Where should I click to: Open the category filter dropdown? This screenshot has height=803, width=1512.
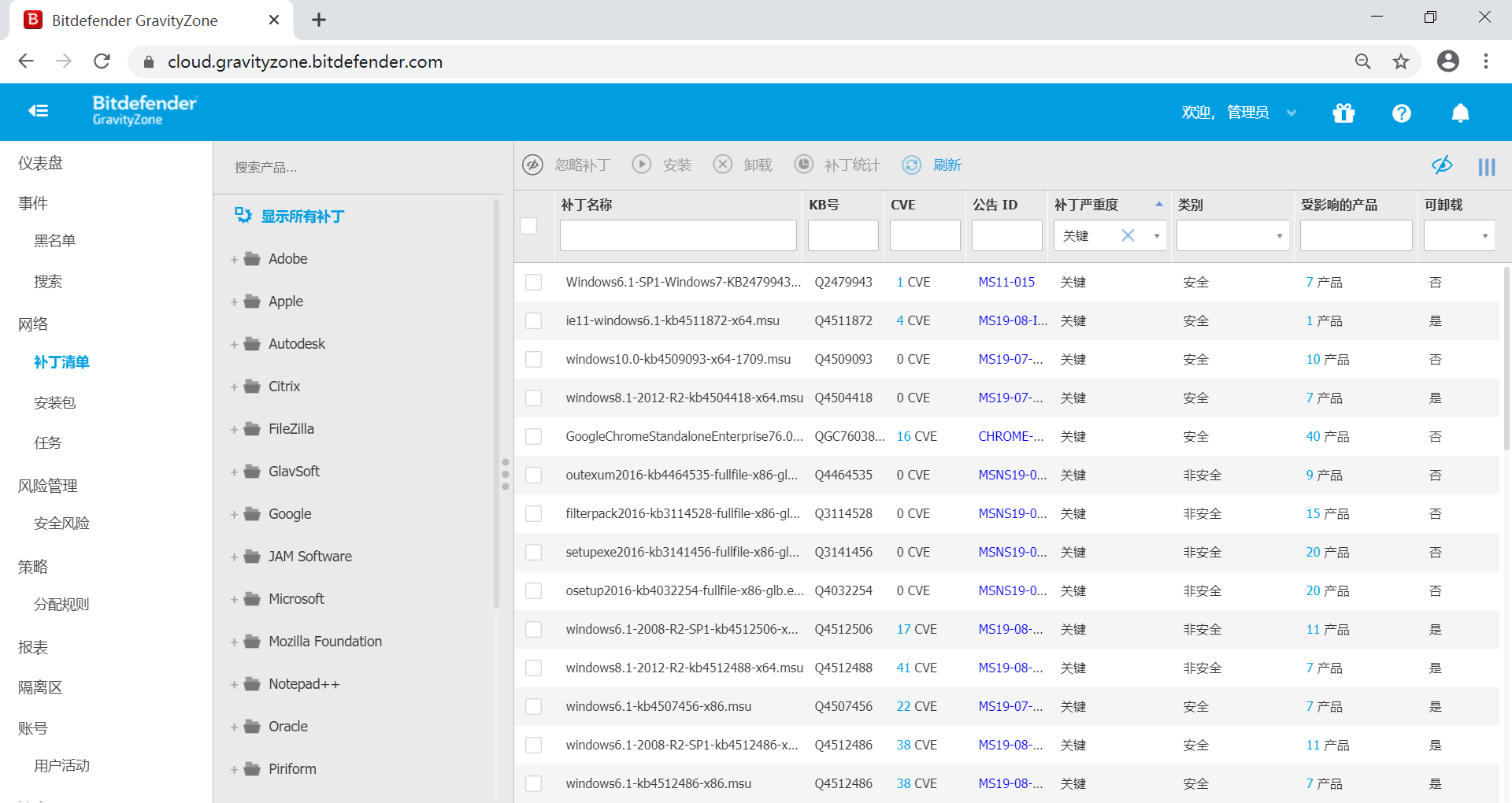point(1232,235)
